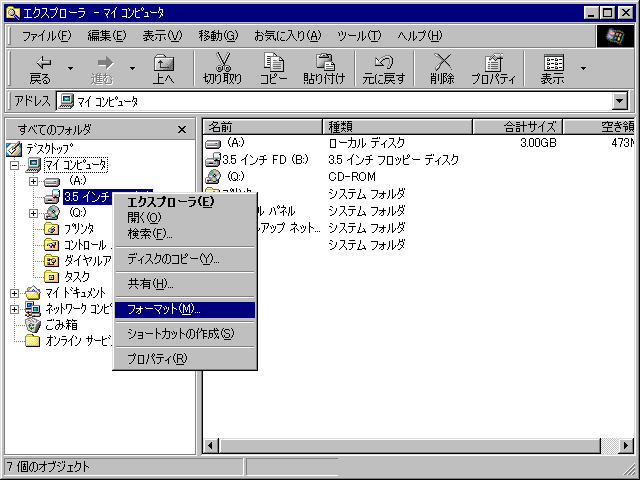The image size is (640, 480).
Task: Choose エクスプローラ(E) from context menu
Action: 185,201
